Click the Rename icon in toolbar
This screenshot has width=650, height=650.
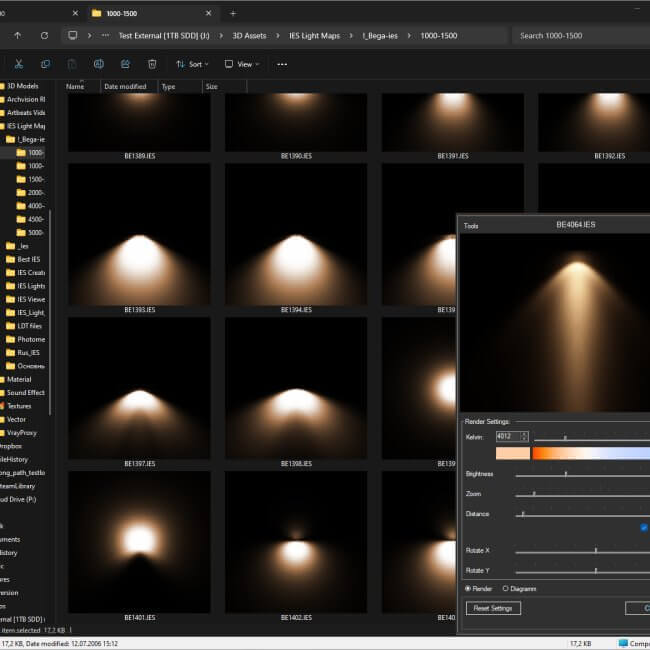[99, 64]
